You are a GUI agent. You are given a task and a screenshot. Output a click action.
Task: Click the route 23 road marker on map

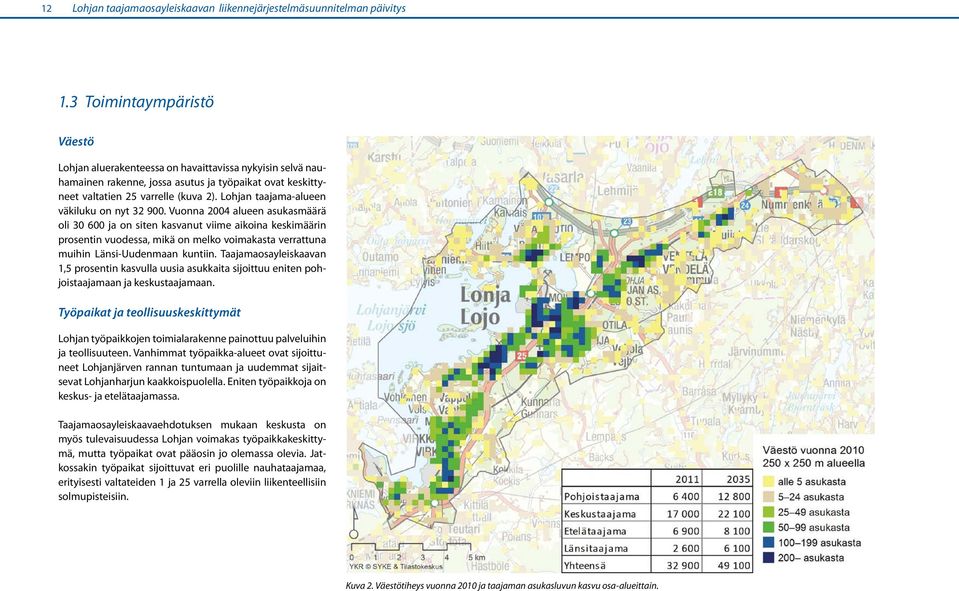[626, 221]
